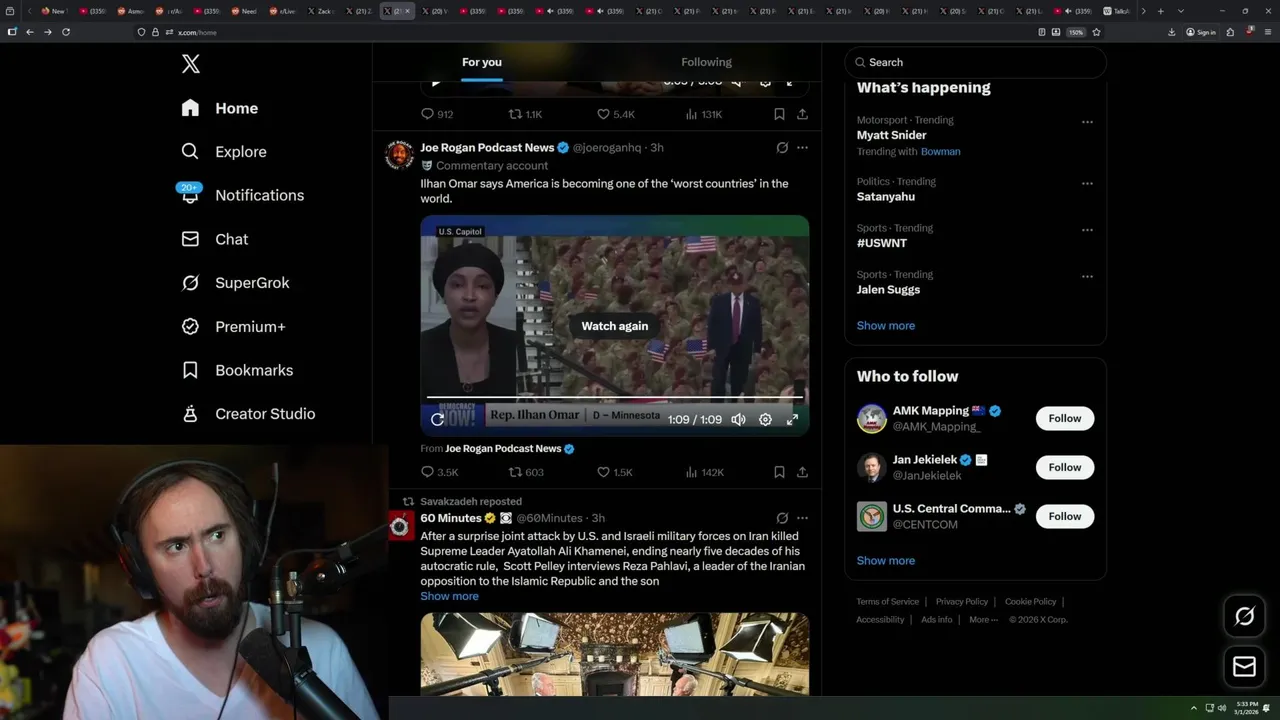Open the floating Grok button
This screenshot has height=720, width=1280.
pos(1244,617)
